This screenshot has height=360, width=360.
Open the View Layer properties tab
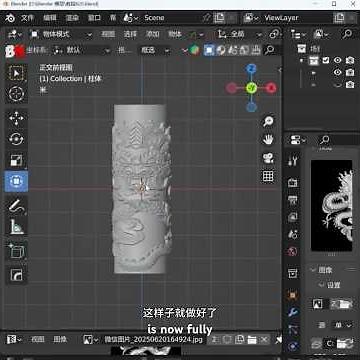tap(293, 217)
